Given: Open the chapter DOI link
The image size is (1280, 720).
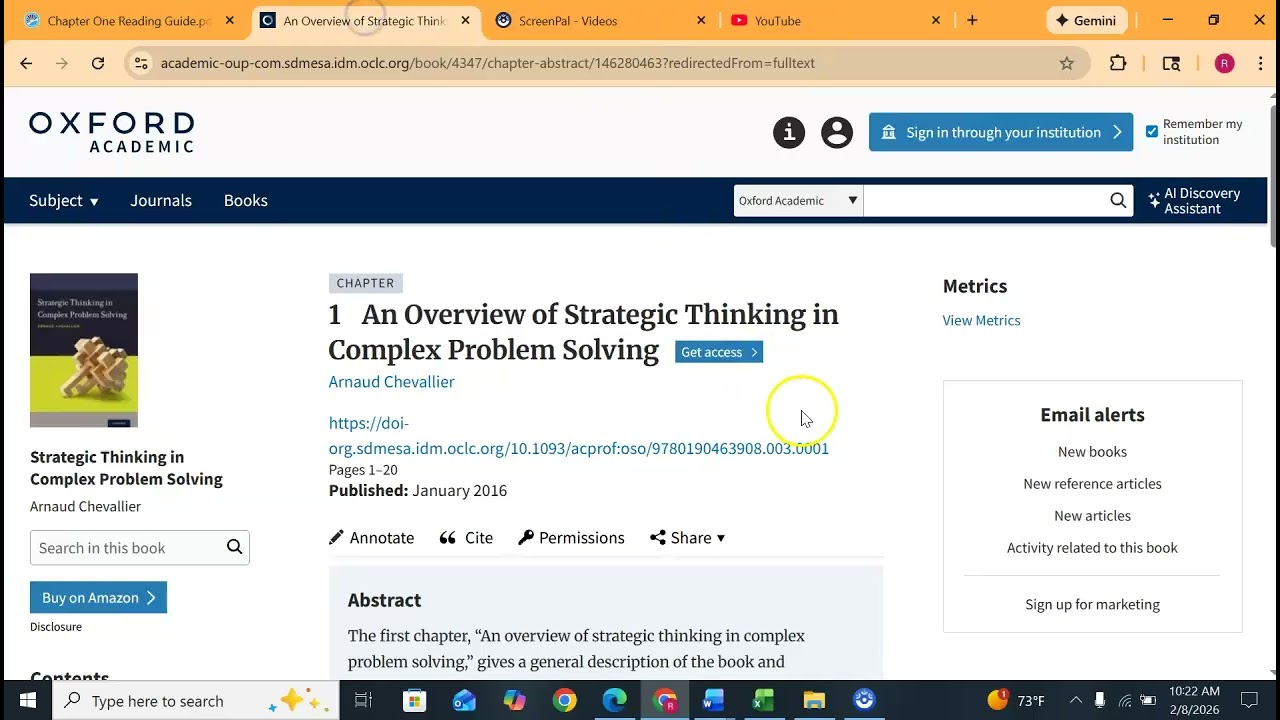Looking at the screenshot, I should coord(578,436).
